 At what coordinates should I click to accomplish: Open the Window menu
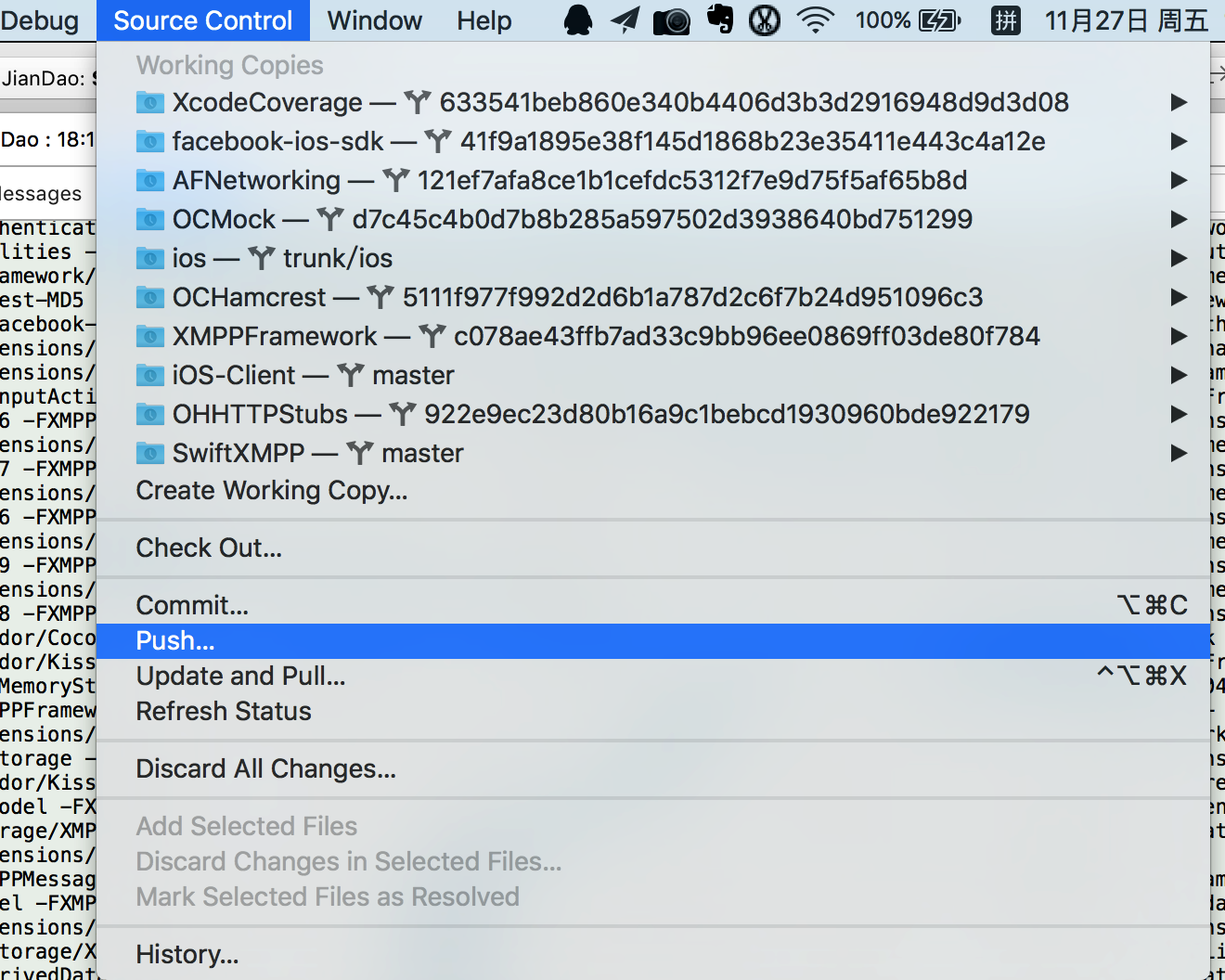click(375, 20)
